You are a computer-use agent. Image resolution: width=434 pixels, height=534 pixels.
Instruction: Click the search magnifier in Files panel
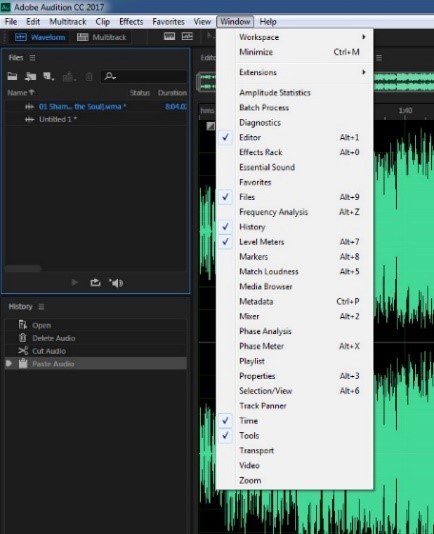(x=110, y=76)
